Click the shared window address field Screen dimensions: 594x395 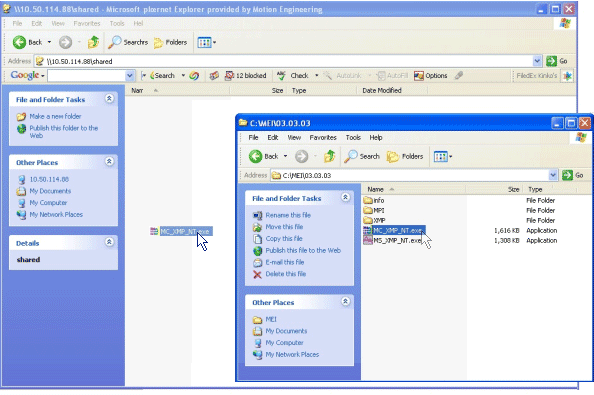pos(283,61)
